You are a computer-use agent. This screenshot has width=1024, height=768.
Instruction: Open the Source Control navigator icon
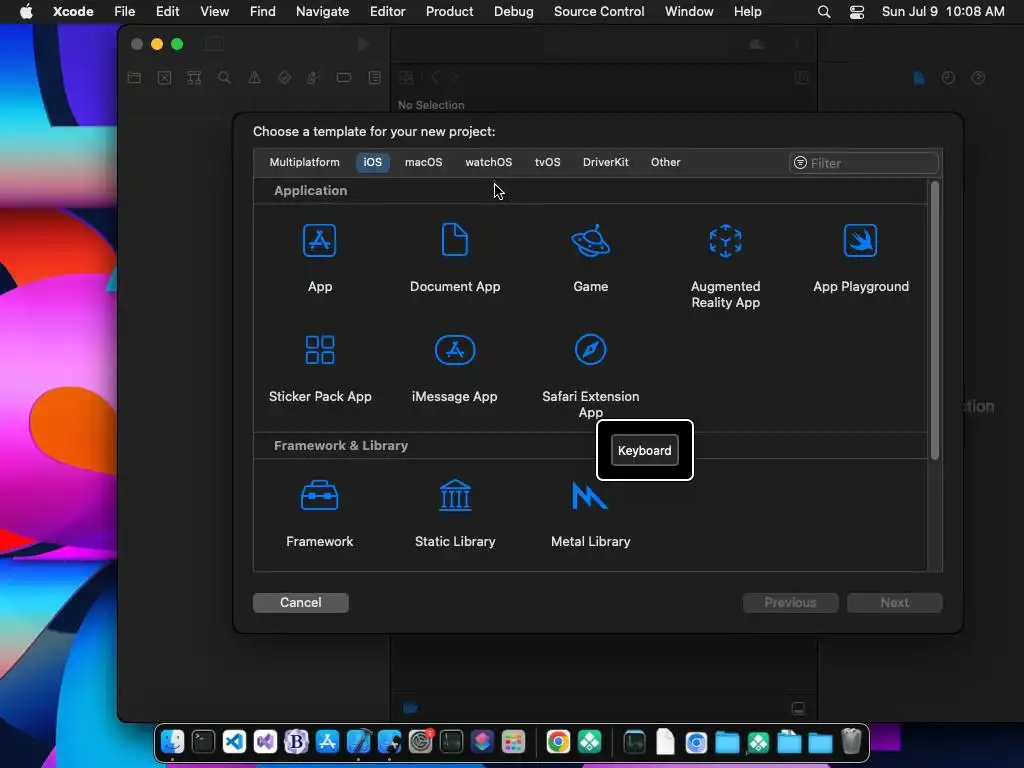[x=165, y=78]
